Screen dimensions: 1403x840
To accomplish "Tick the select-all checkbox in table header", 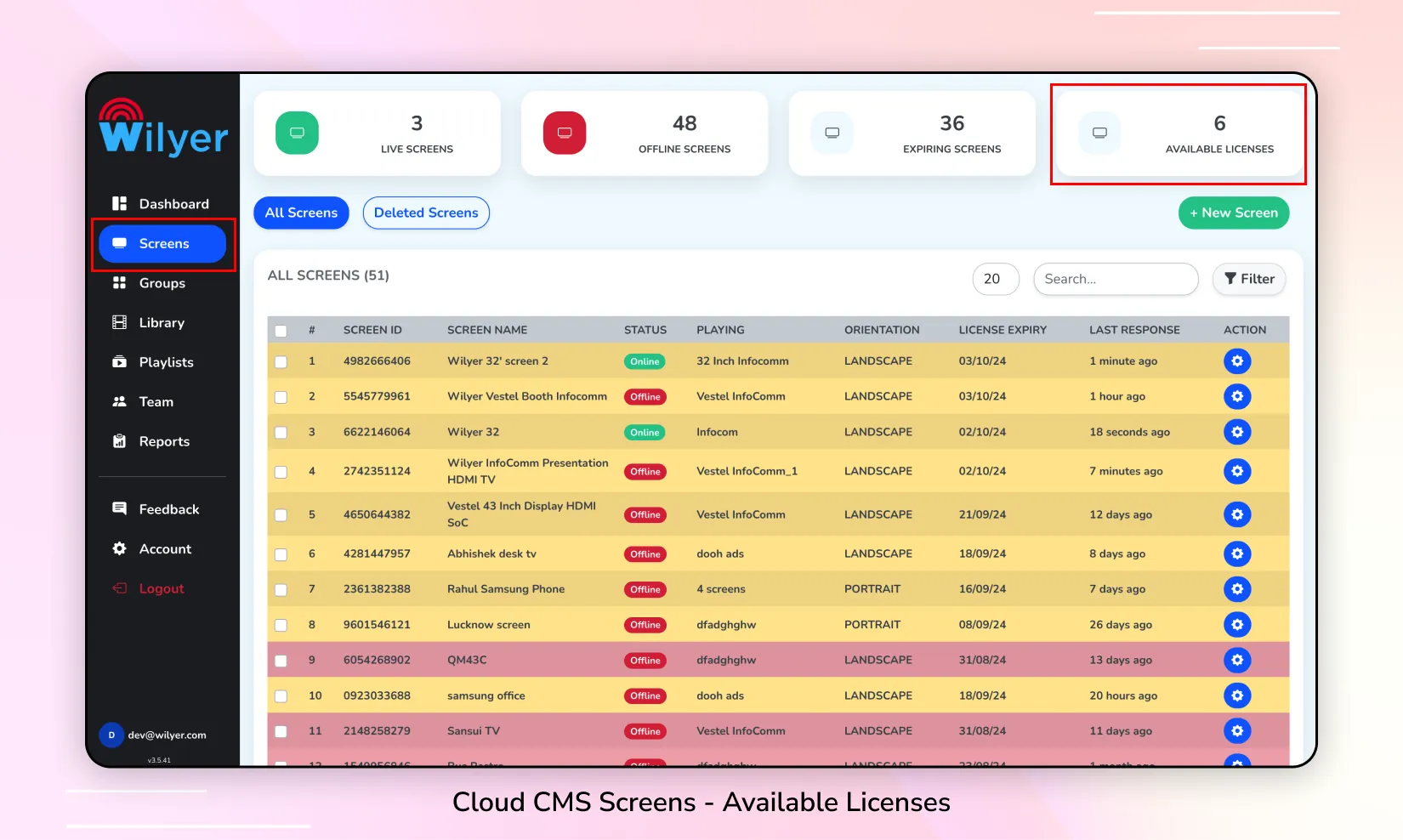I will [281, 331].
